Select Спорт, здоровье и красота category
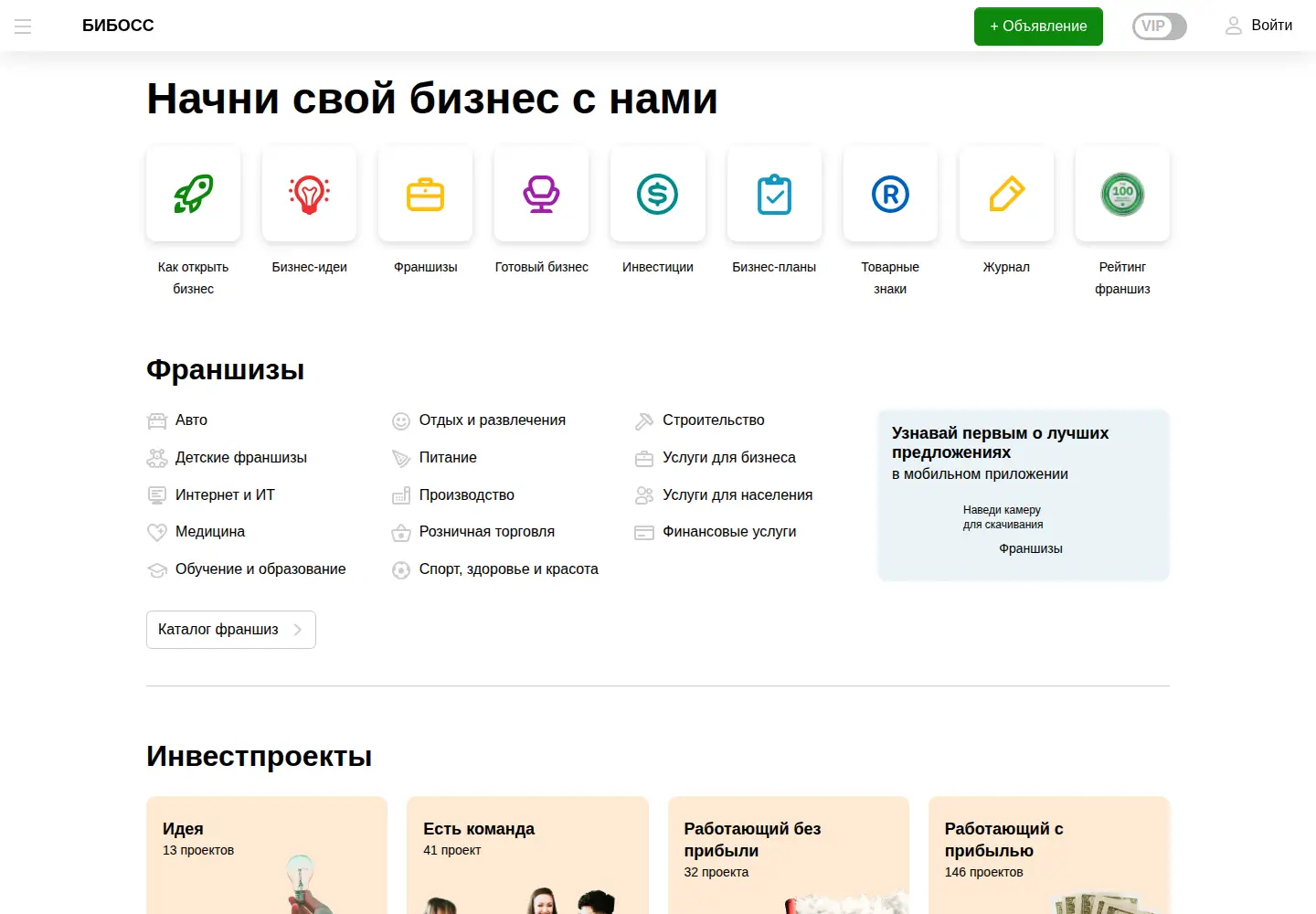 pyautogui.click(x=509, y=569)
